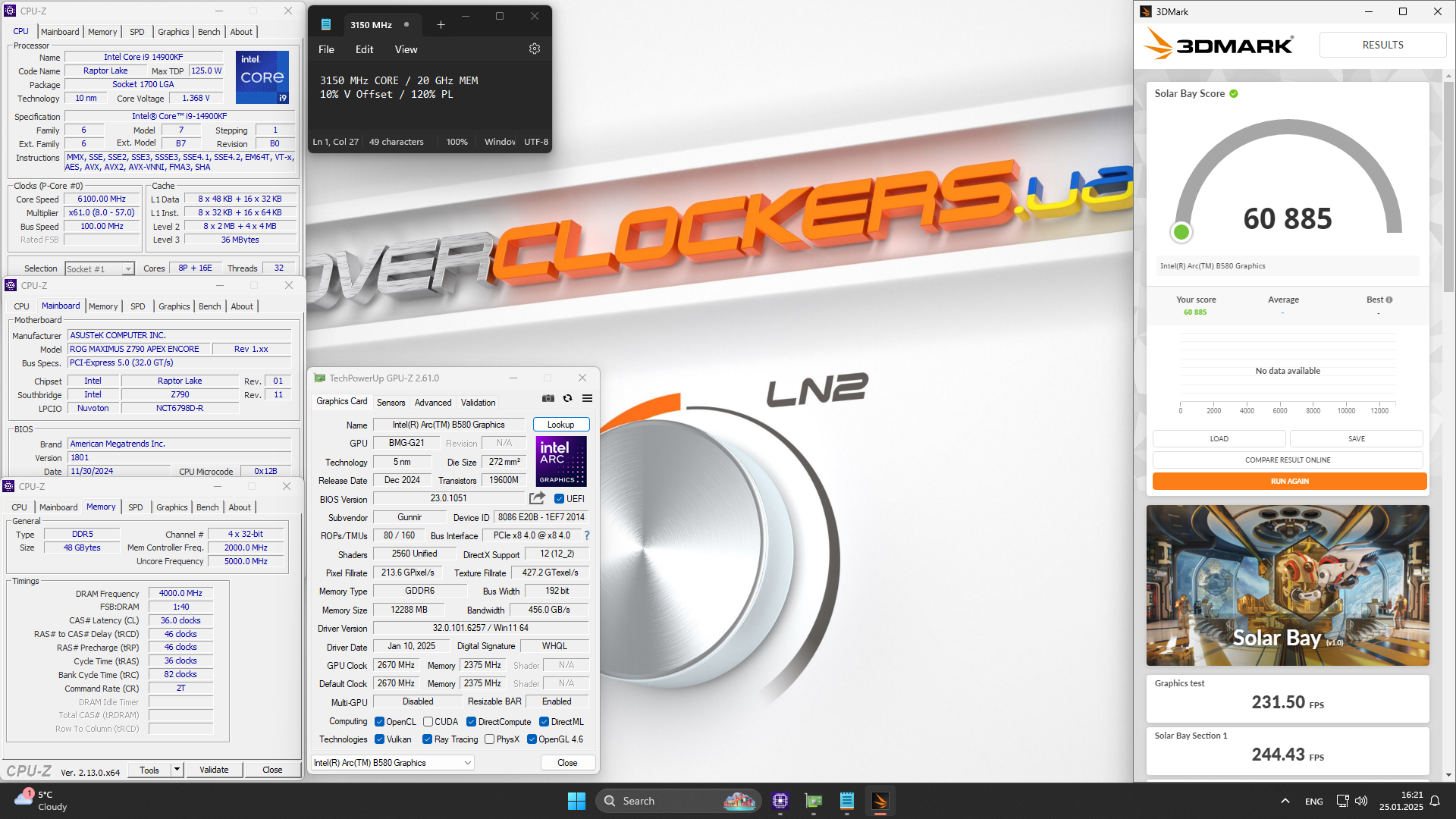
Task: Open the notifications bell icon
Action: click(1435, 801)
